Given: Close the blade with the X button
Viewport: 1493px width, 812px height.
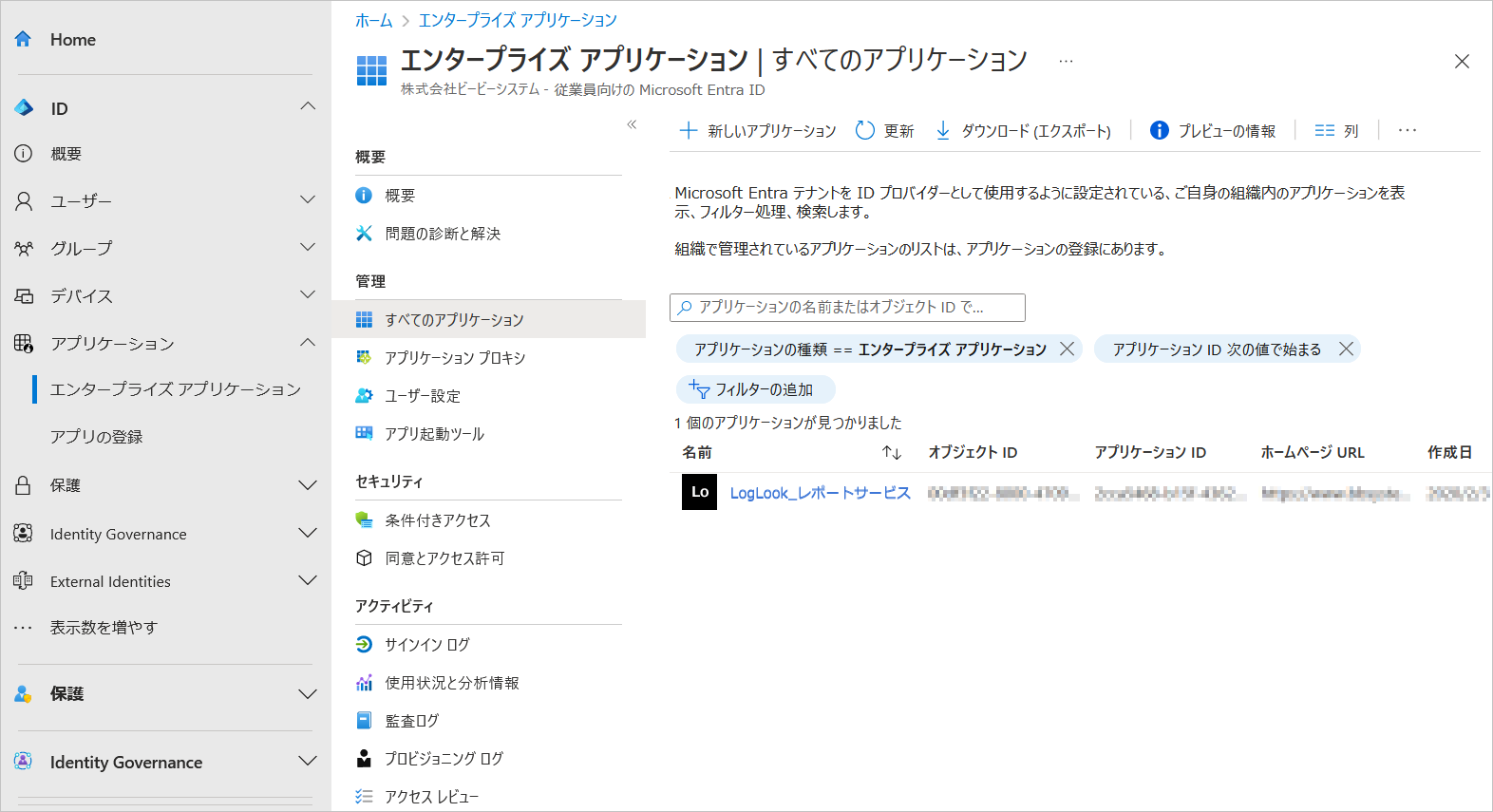Looking at the screenshot, I should 1462,62.
